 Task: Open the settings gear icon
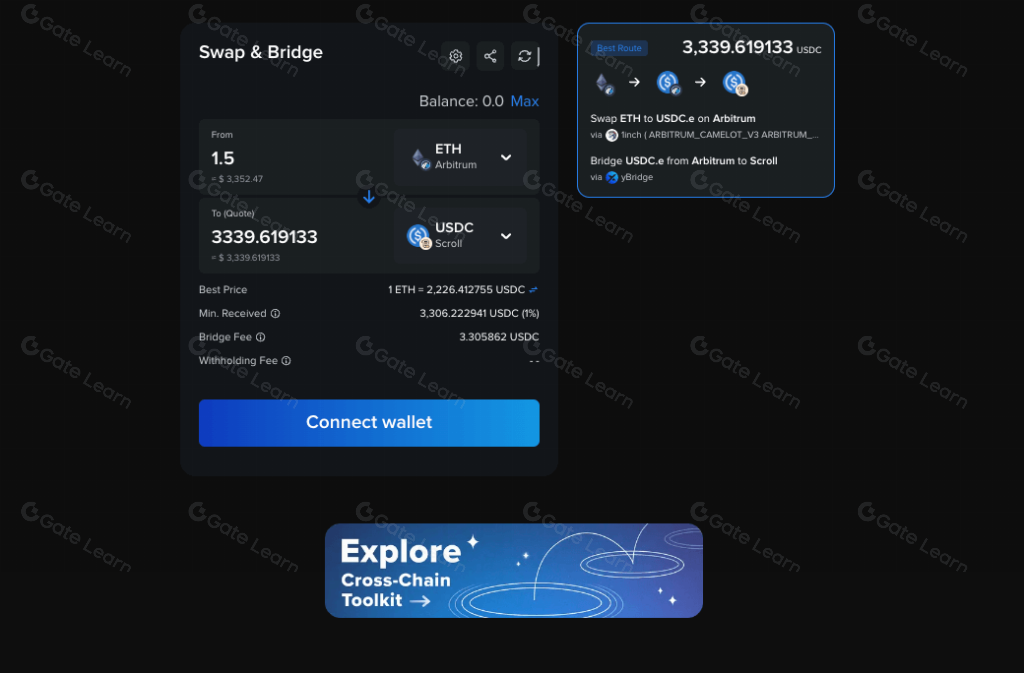[x=456, y=56]
